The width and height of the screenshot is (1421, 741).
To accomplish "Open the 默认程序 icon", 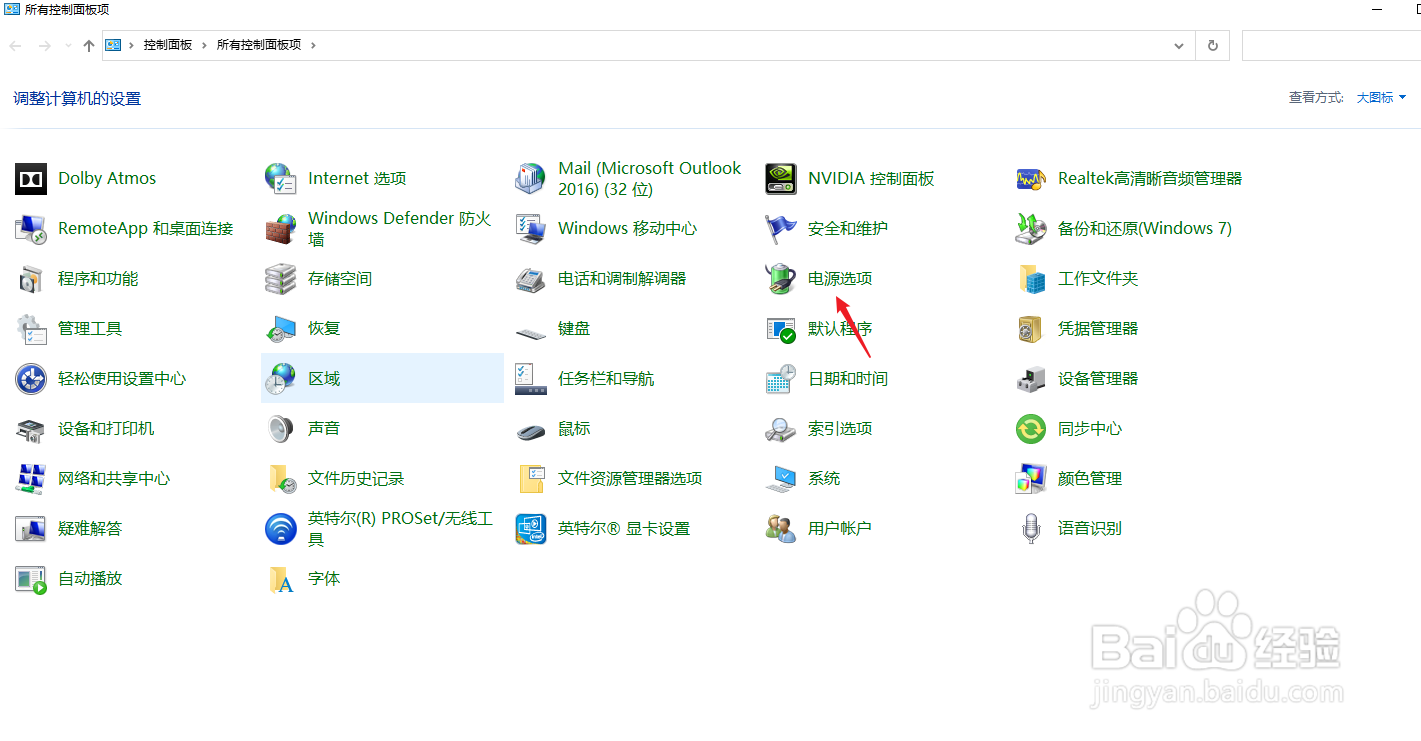I will coord(781,329).
